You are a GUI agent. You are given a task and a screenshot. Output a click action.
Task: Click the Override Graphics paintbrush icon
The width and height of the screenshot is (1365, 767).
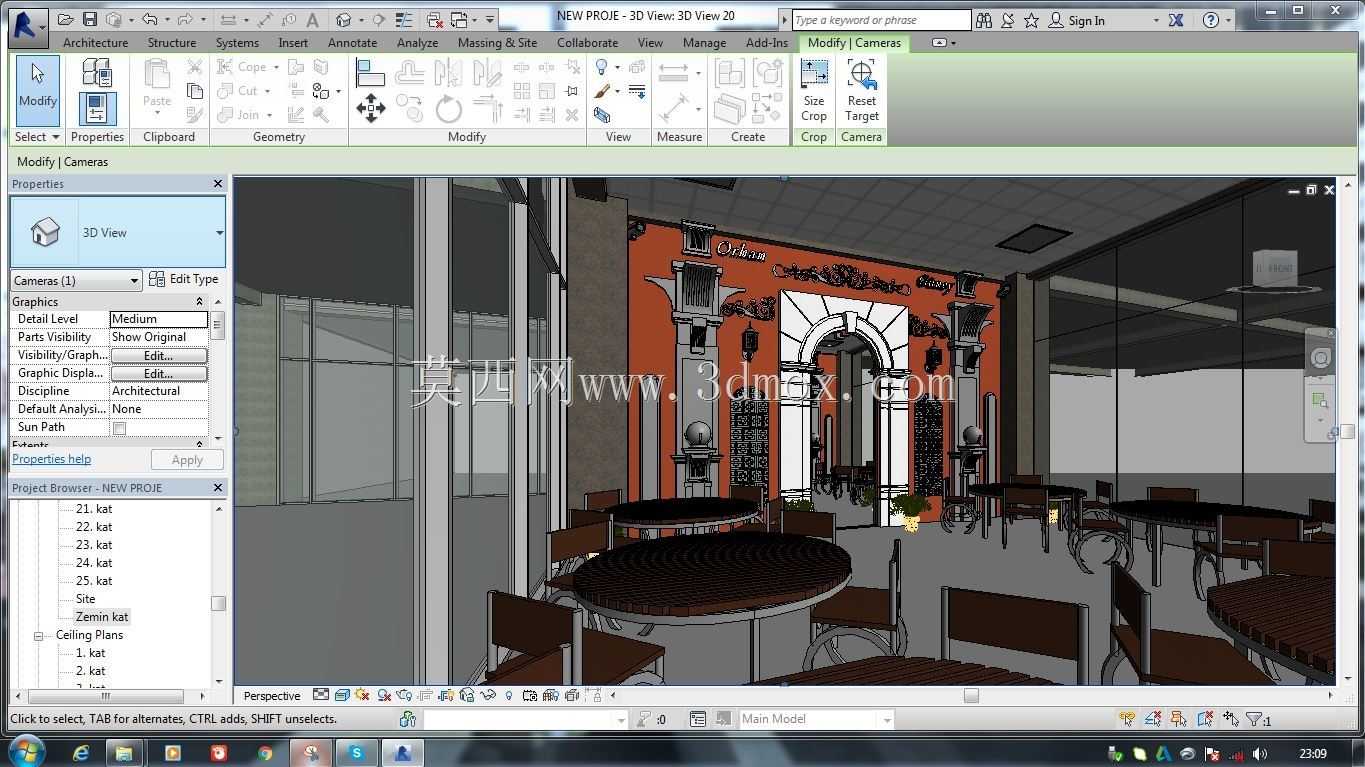(602, 91)
